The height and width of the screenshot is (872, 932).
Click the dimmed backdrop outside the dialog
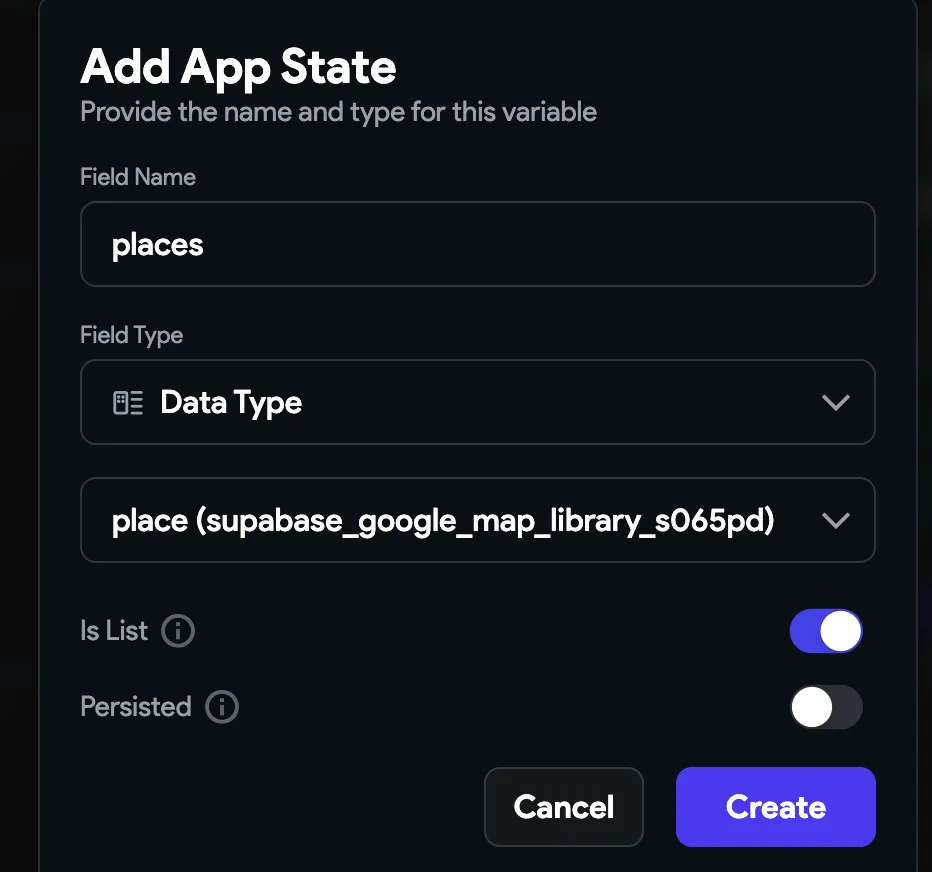tap(18, 400)
